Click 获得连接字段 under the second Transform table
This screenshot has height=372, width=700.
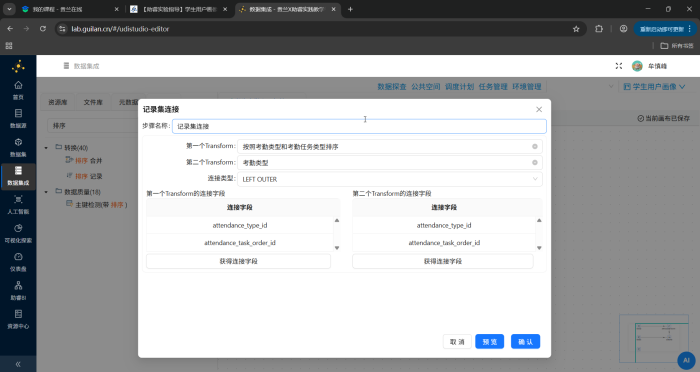[443, 261]
